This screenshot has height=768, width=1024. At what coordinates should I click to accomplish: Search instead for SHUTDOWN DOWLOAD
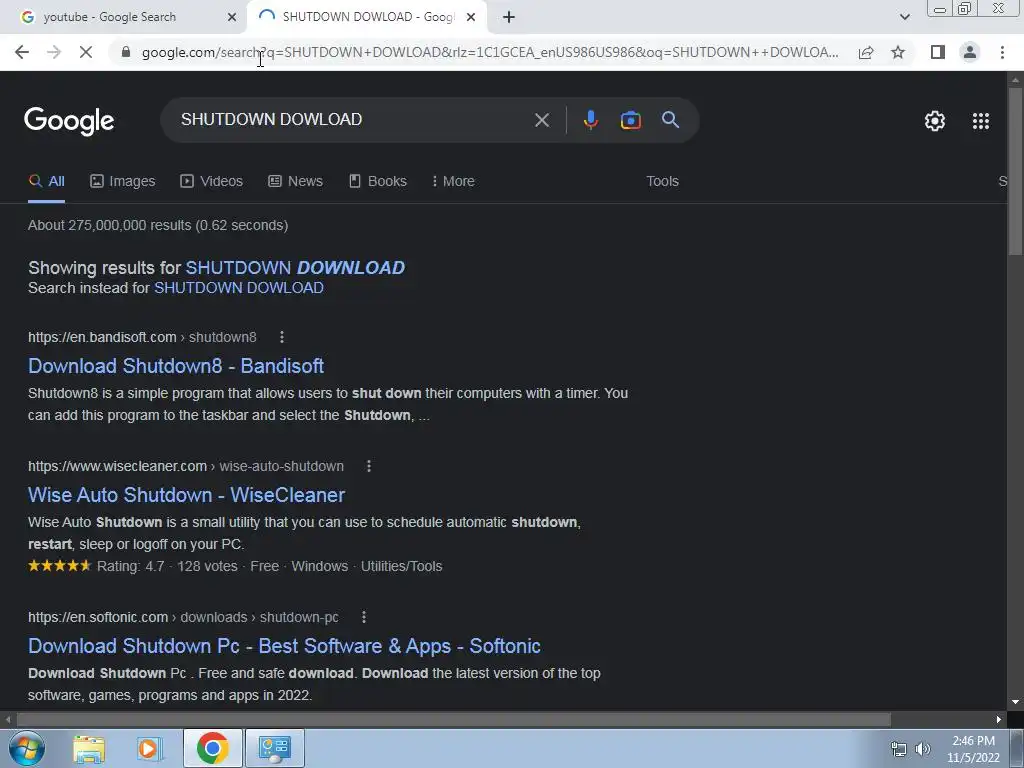pos(238,288)
